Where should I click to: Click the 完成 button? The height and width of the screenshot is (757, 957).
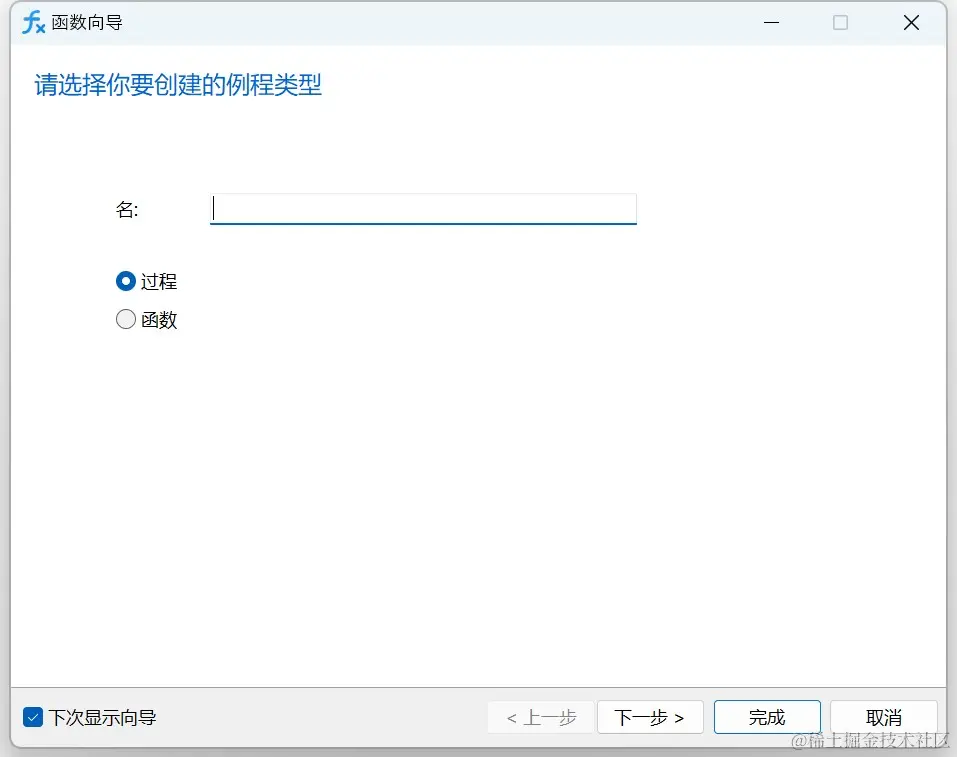767,717
